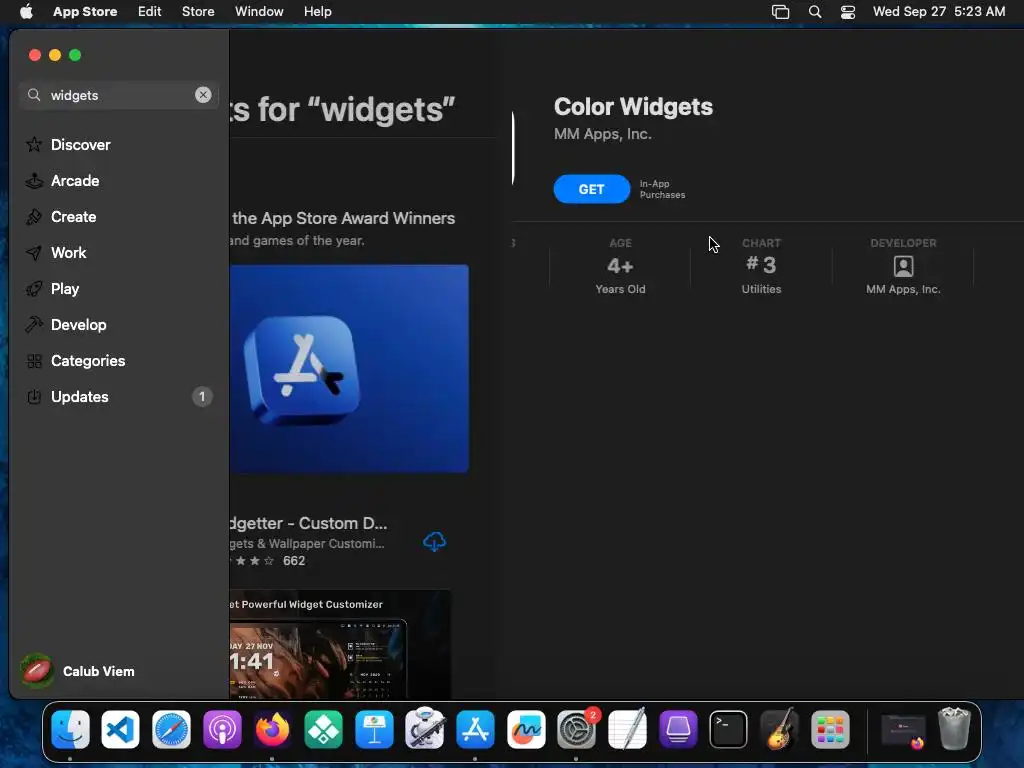Viewport: 1024px width, 768px height.
Task: Click the Updates badge showing 1
Action: [x=202, y=396]
